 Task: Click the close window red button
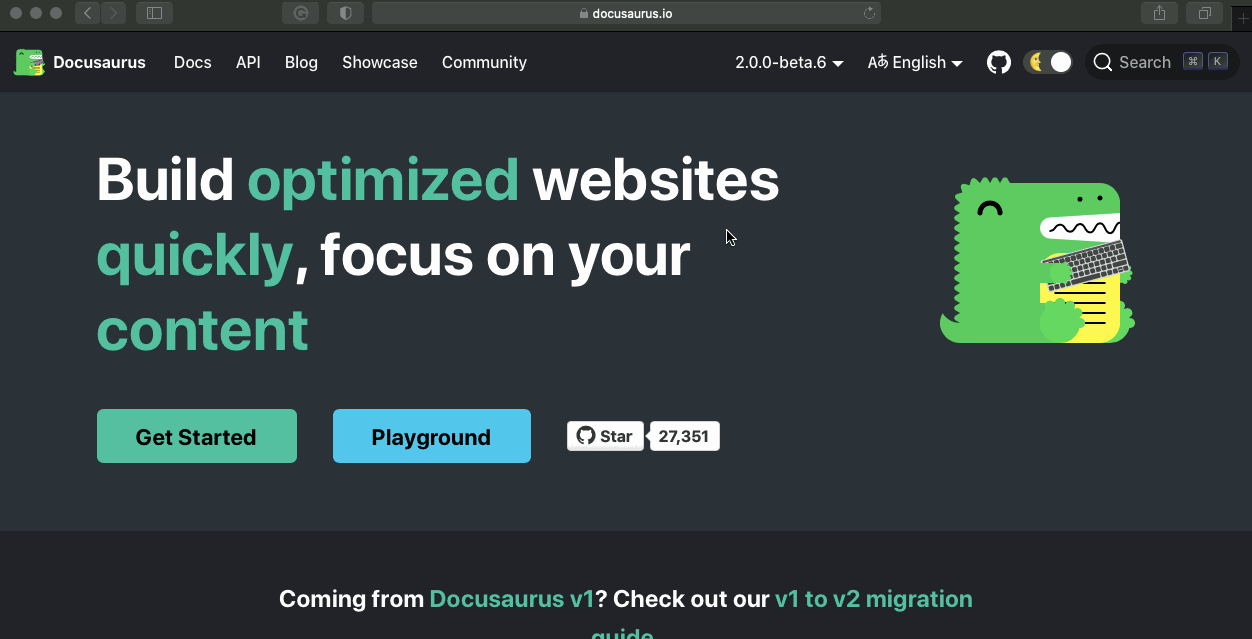click(x=16, y=13)
